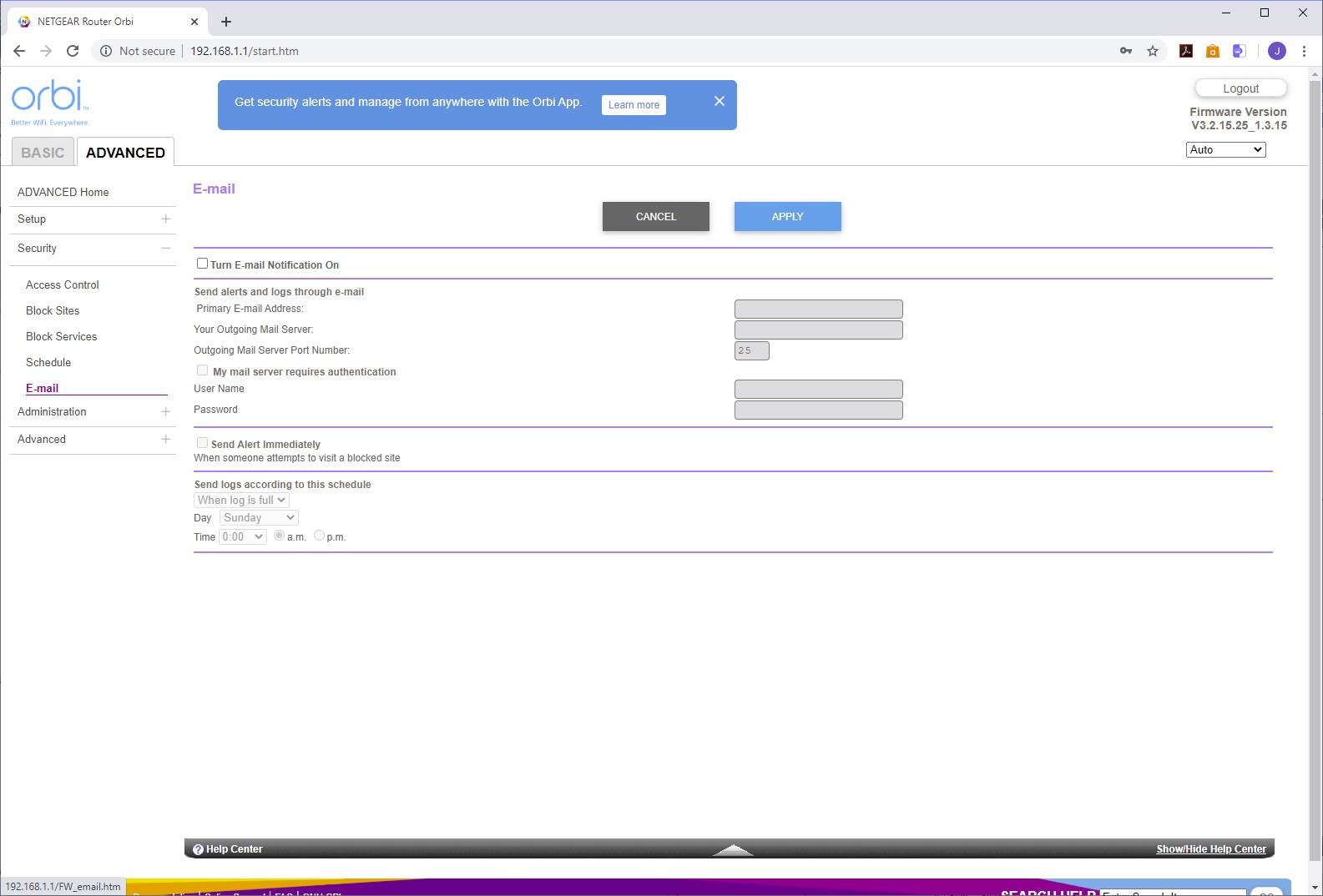
Task: Expand the Advanced menu section
Action: (165, 440)
